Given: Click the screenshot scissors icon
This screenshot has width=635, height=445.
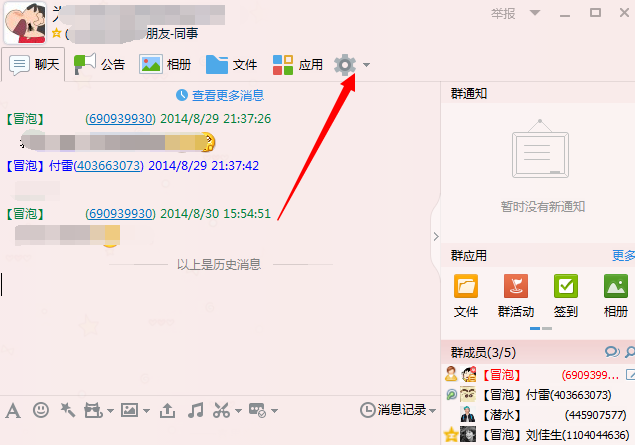Looking at the screenshot, I should click(222, 410).
